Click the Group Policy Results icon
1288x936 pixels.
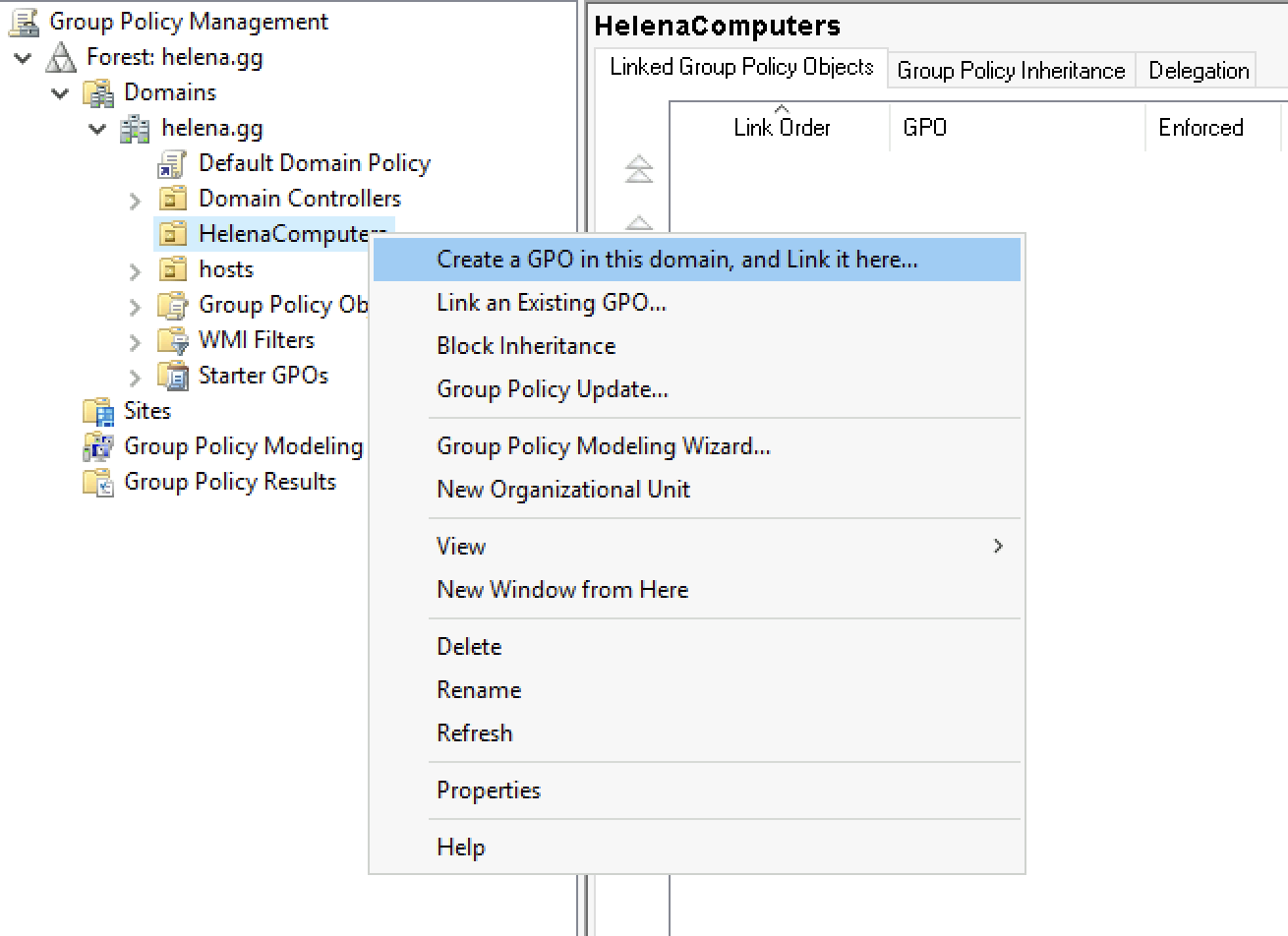(98, 483)
